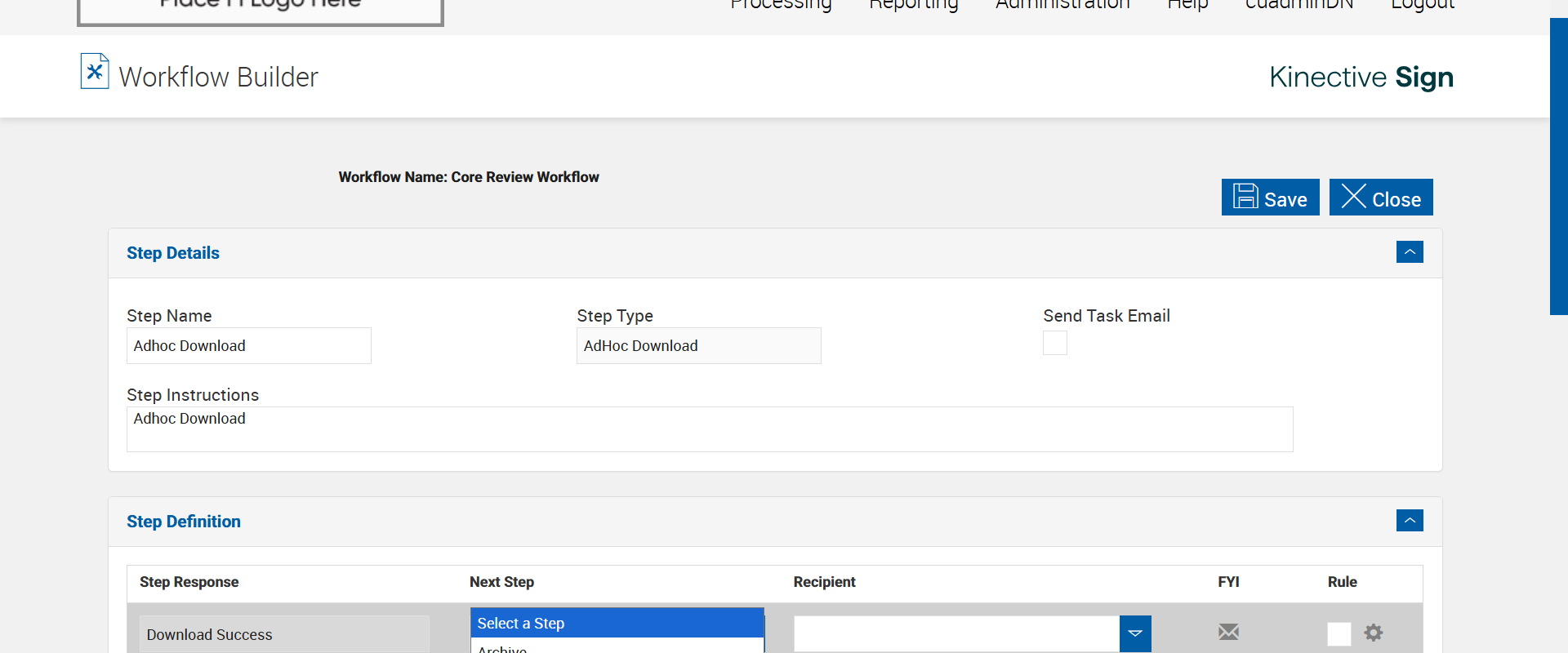Click the FYI envelope icon
The image size is (1568, 653).
1228,632
